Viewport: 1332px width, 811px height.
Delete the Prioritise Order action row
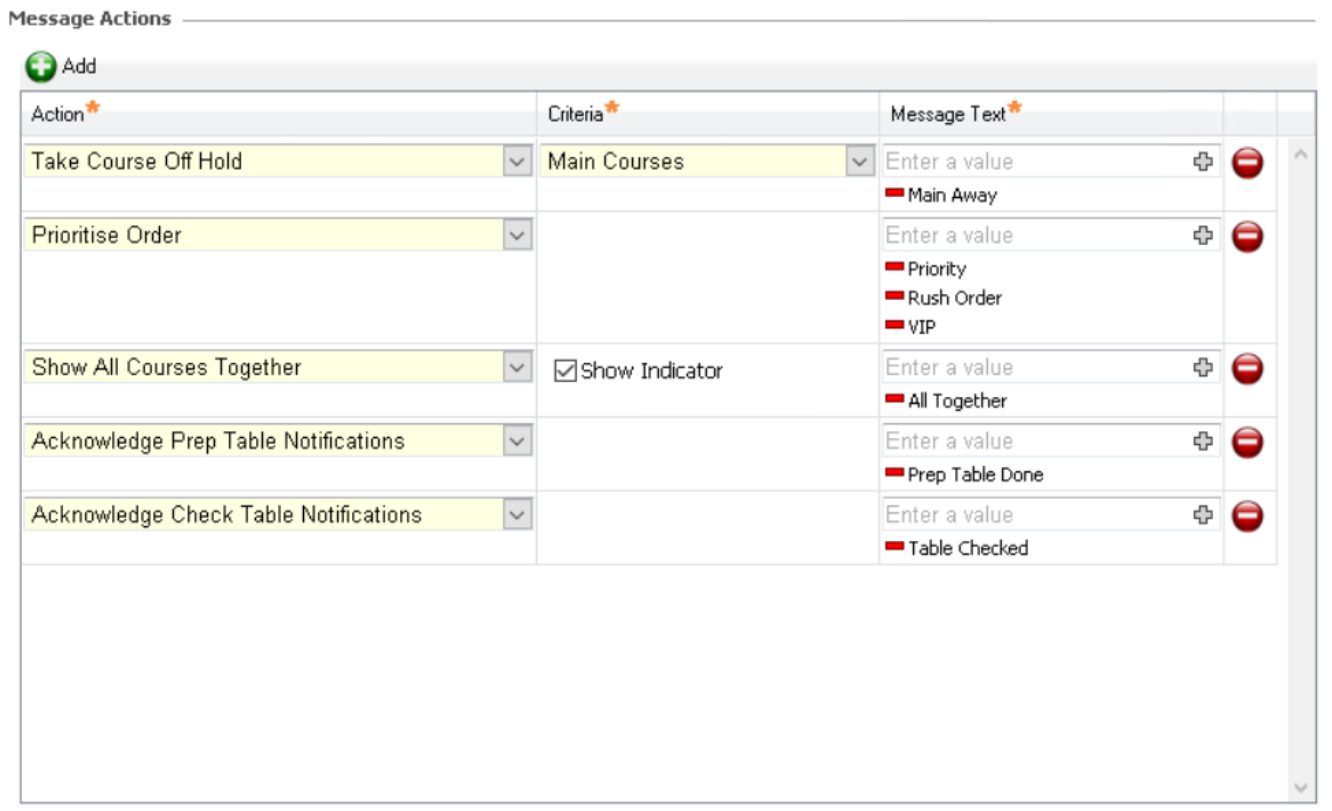pos(1247,237)
